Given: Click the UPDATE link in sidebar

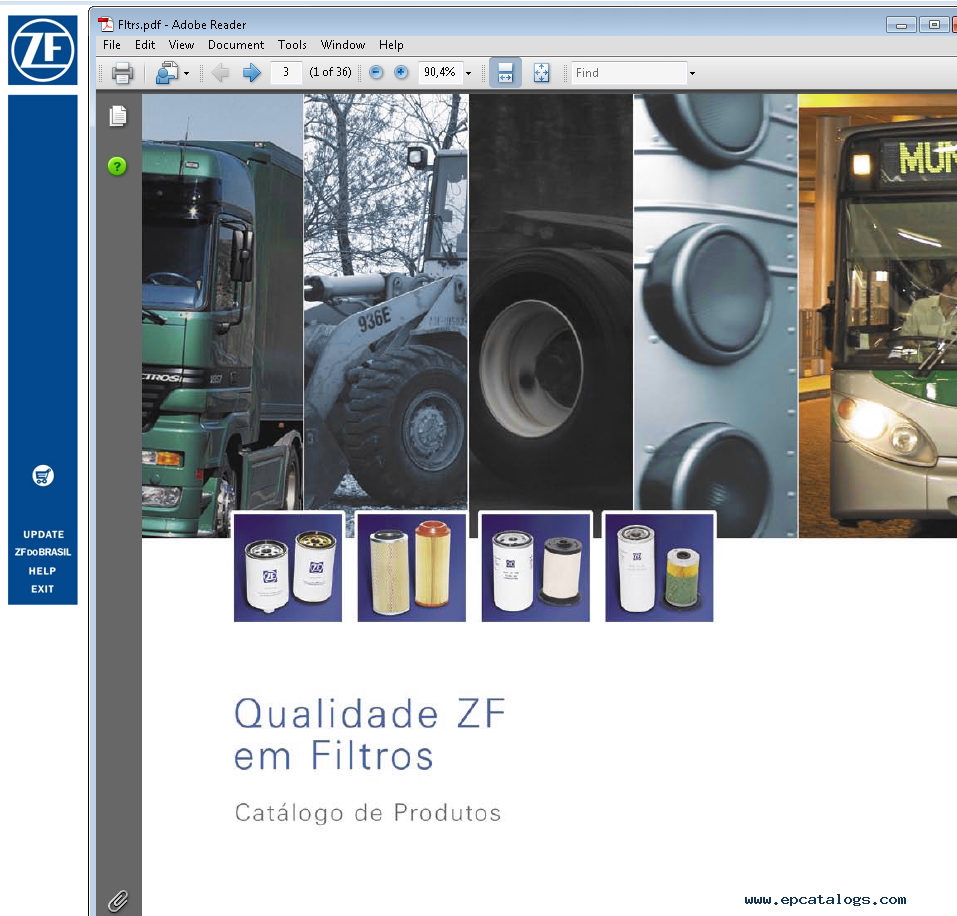Looking at the screenshot, I should click(x=43, y=534).
